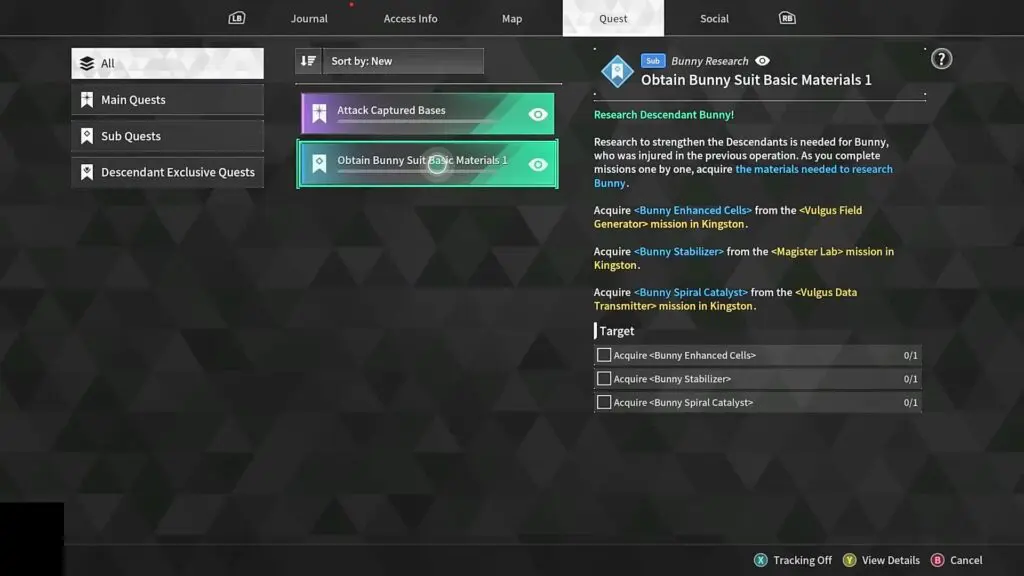Switch to the Map tab
The width and height of the screenshot is (1024, 576).
point(512,18)
